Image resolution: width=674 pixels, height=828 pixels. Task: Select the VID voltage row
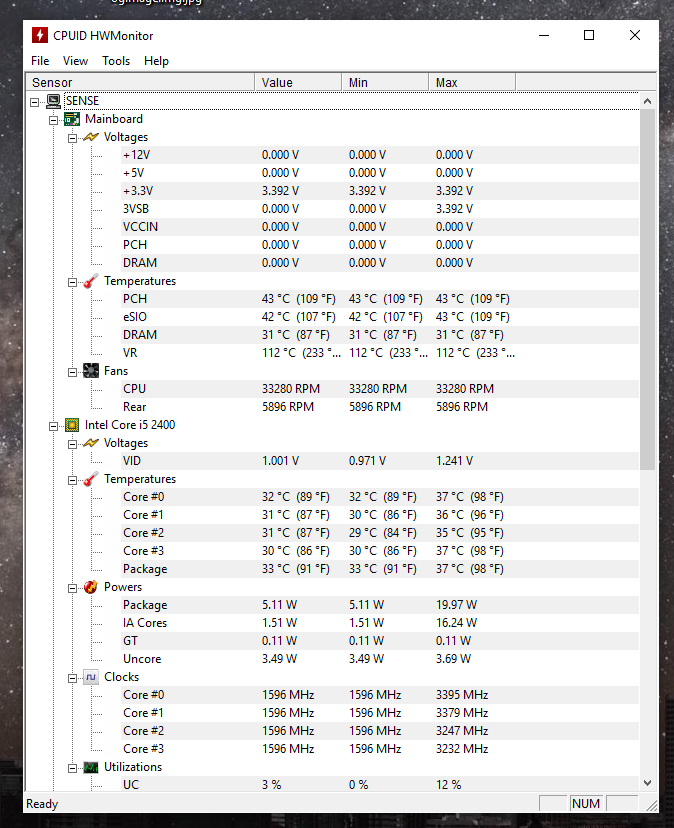(379, 461)
